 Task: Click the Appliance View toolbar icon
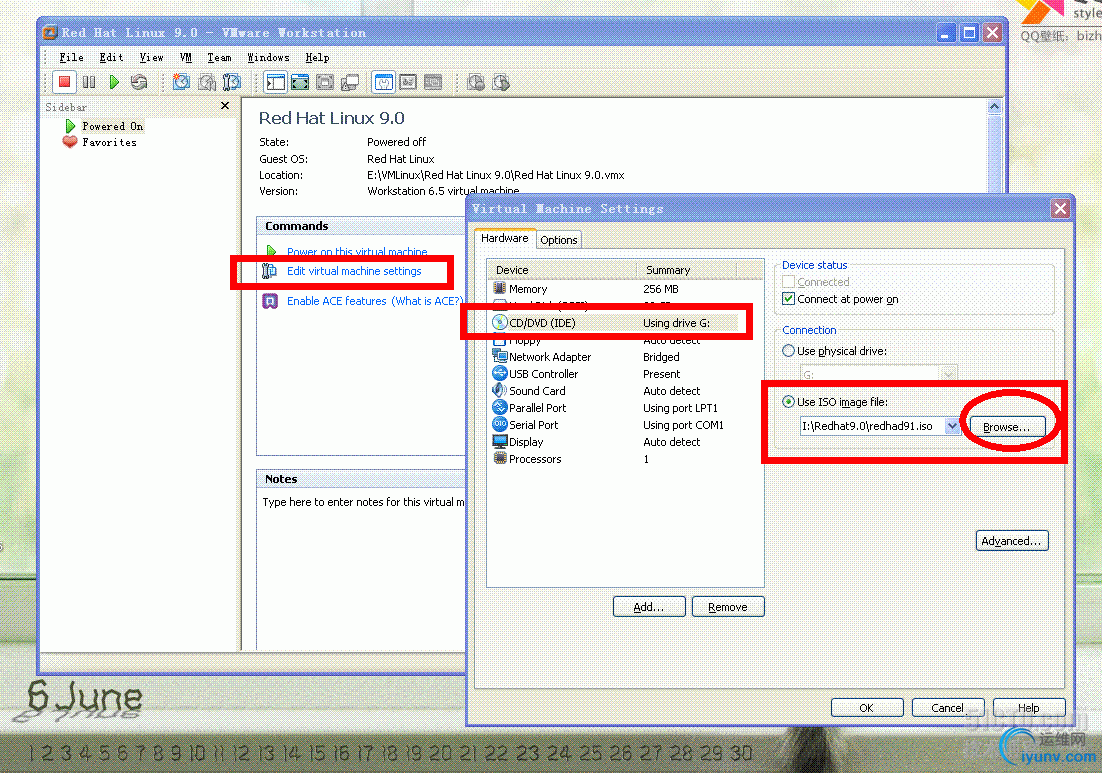pos(408,82)
